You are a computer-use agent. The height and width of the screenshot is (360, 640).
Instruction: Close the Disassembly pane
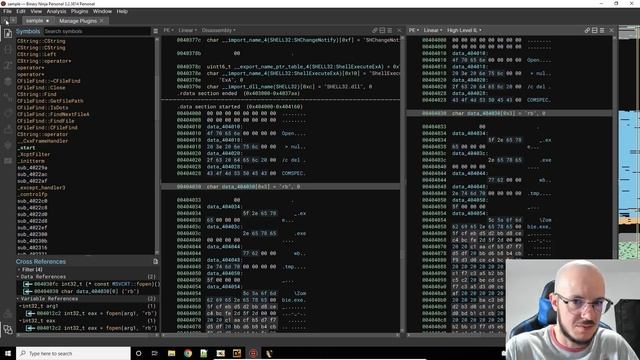(399, 30)
